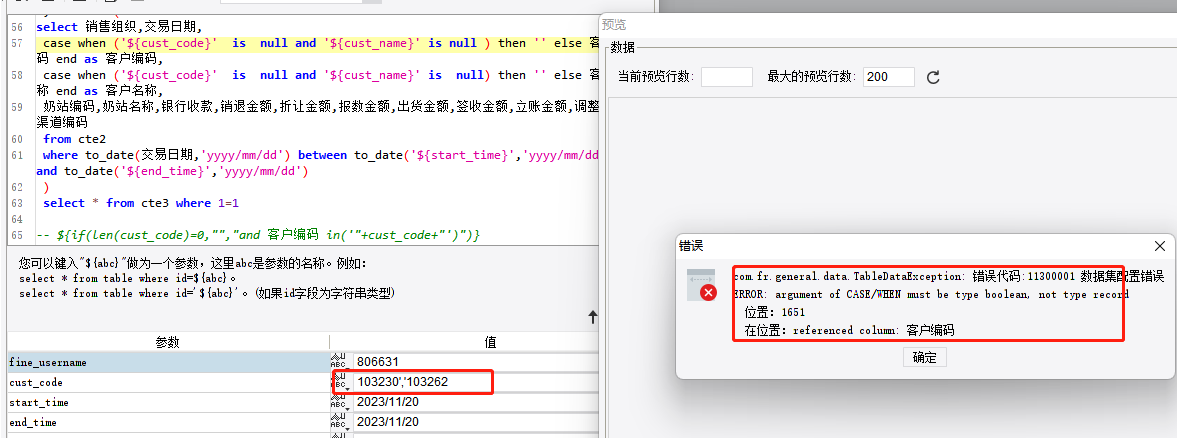The height and width of the screenshot is (438, 1177).
Task: Click the end_time value field showing 2023/11/20
Action: pos(476,422)
